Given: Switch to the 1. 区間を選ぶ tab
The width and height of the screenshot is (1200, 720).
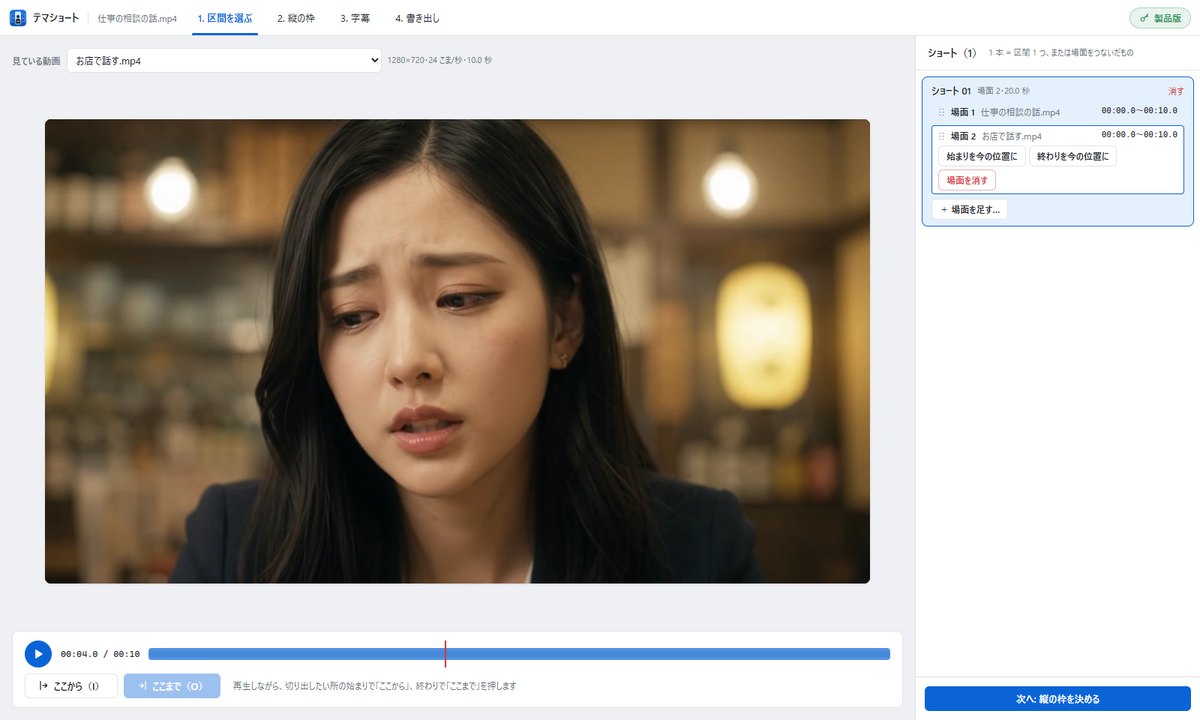Looking at the screenshot, I should (225, 18).
